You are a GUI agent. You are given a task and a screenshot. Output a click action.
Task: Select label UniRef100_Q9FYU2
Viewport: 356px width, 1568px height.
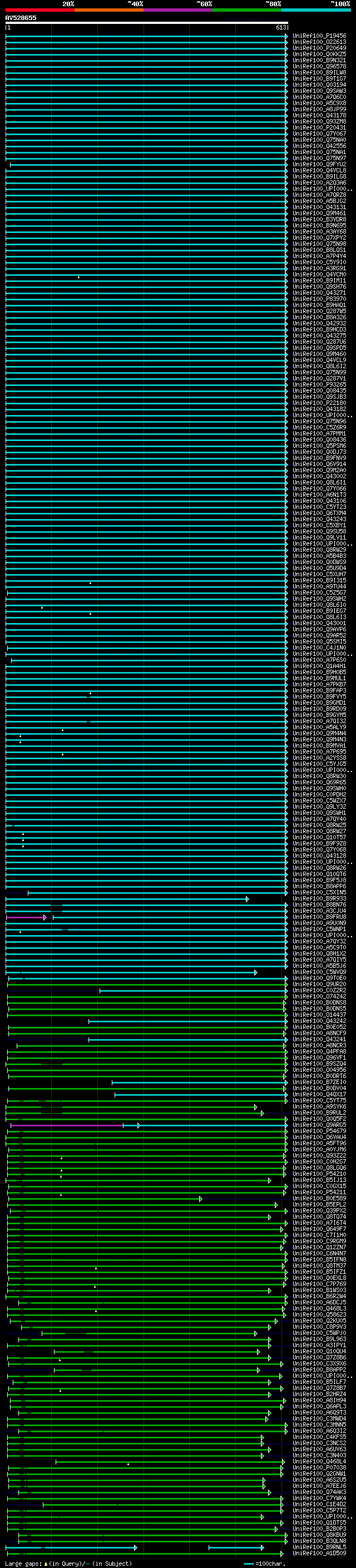(x=319, y=164)
